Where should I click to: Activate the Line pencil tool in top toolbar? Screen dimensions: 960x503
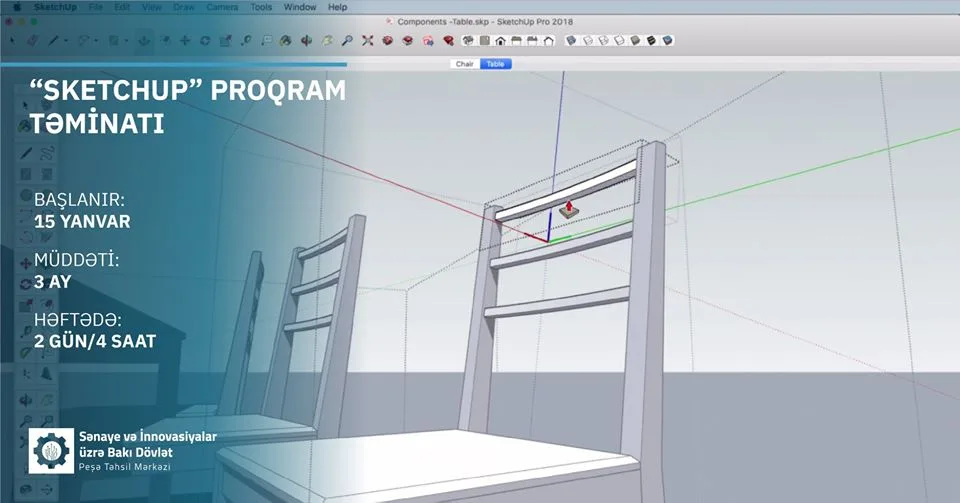point(53,41)
